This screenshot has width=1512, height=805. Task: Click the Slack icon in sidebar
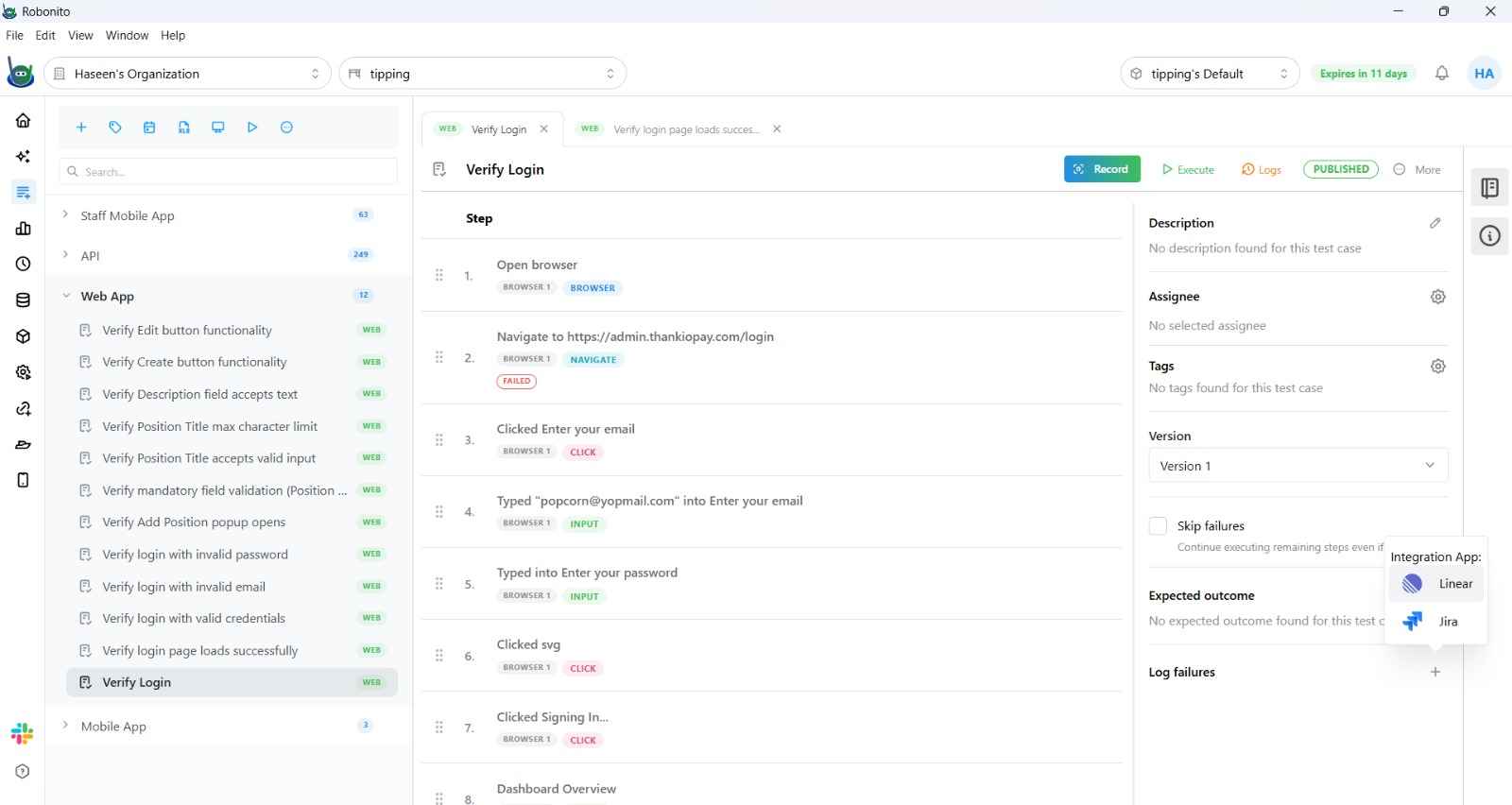tap(22, 733)
